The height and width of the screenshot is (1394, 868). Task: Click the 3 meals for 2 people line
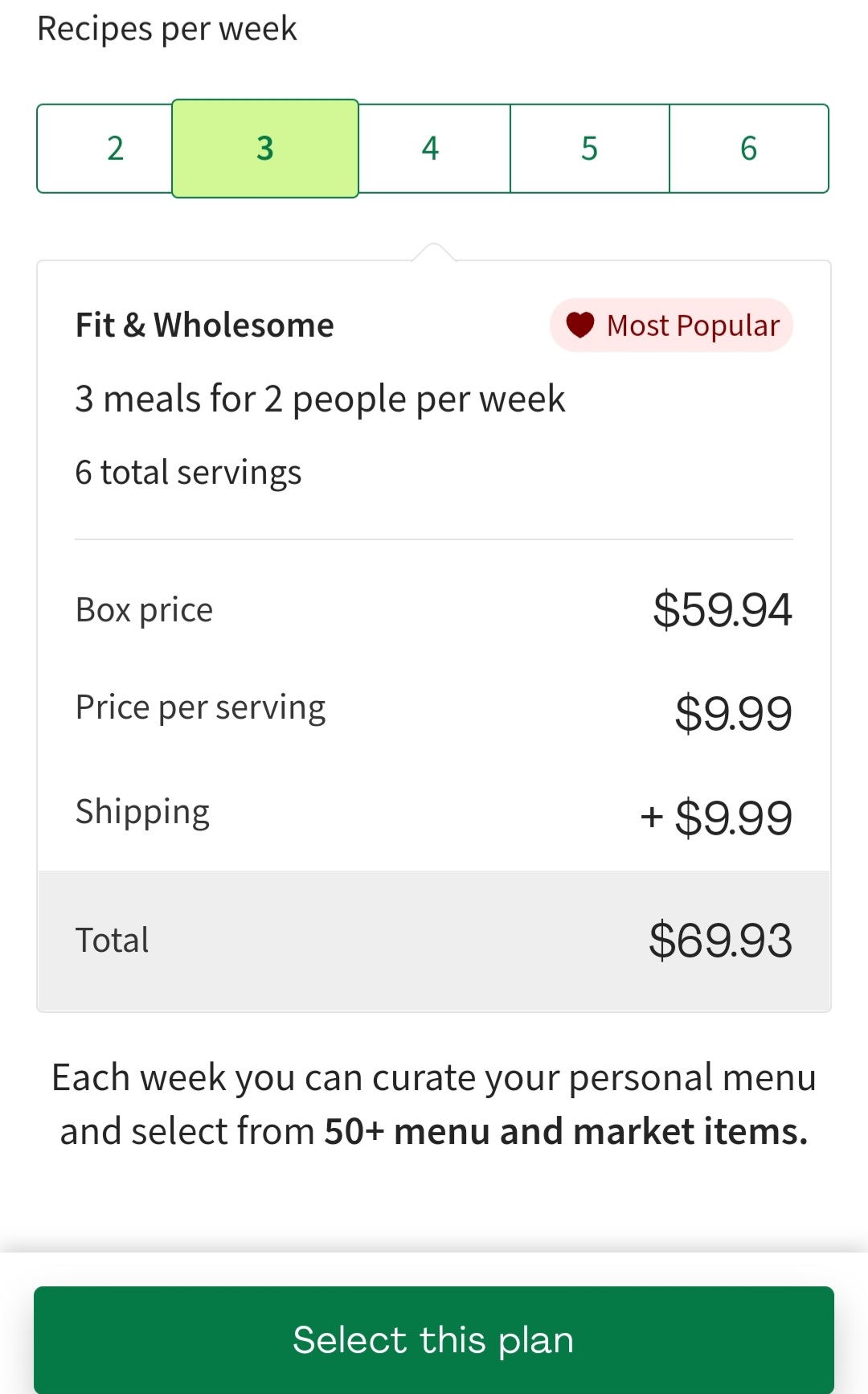(320, 399)
